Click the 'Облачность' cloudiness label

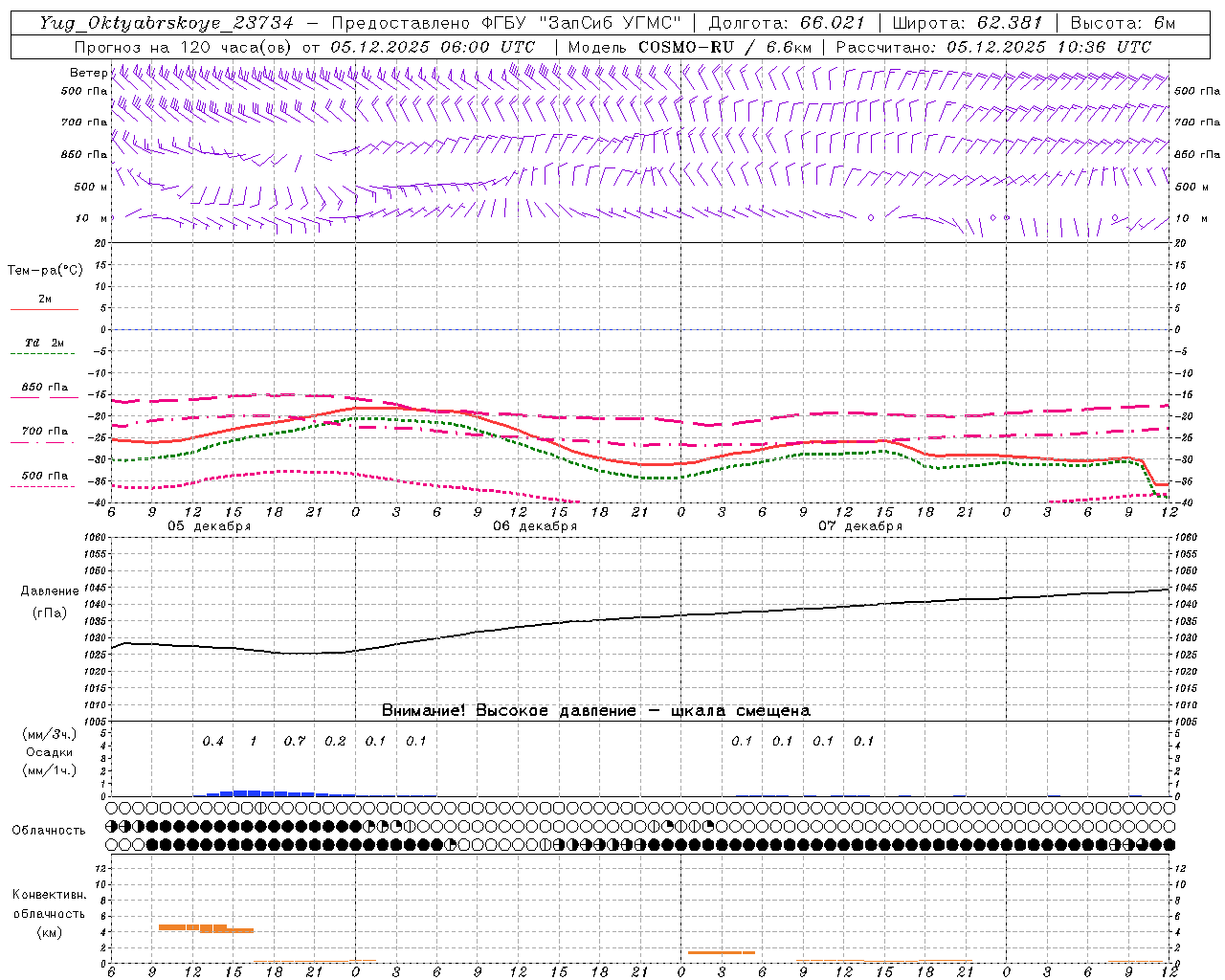tap(49, 831)
